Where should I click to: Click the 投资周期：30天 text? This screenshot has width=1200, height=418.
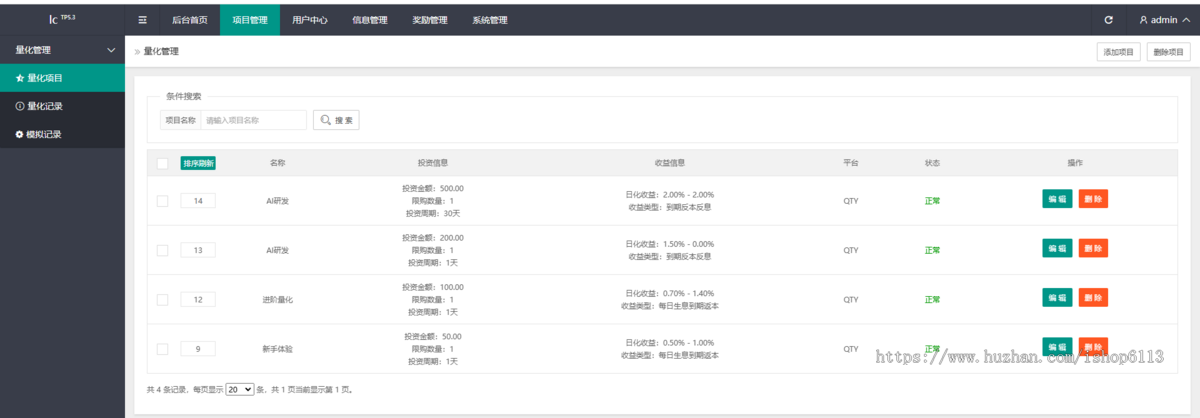pyautogui.click(x=432, y=213)
